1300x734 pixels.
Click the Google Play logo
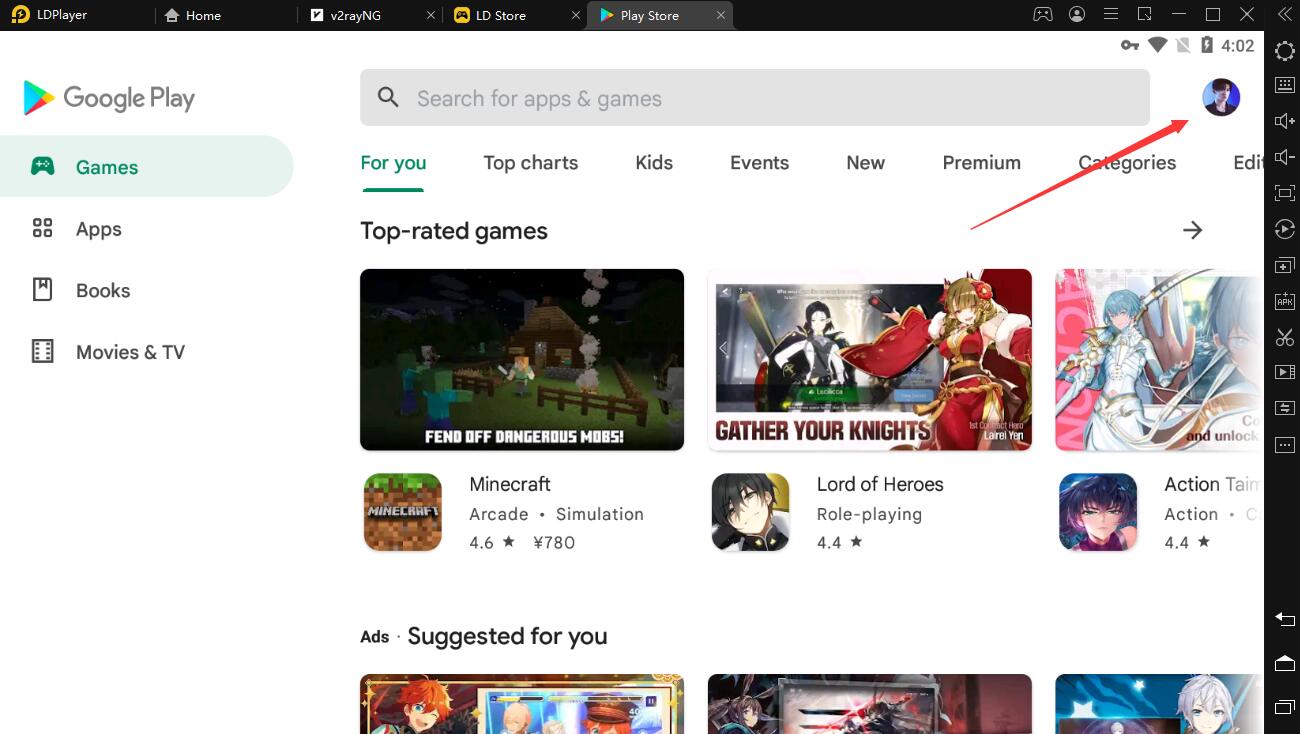[109, 98]
